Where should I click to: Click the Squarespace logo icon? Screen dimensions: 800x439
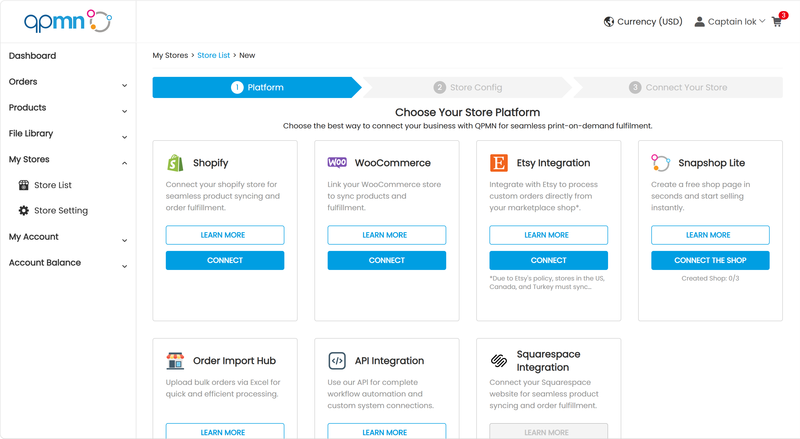[x=498, y=361]
